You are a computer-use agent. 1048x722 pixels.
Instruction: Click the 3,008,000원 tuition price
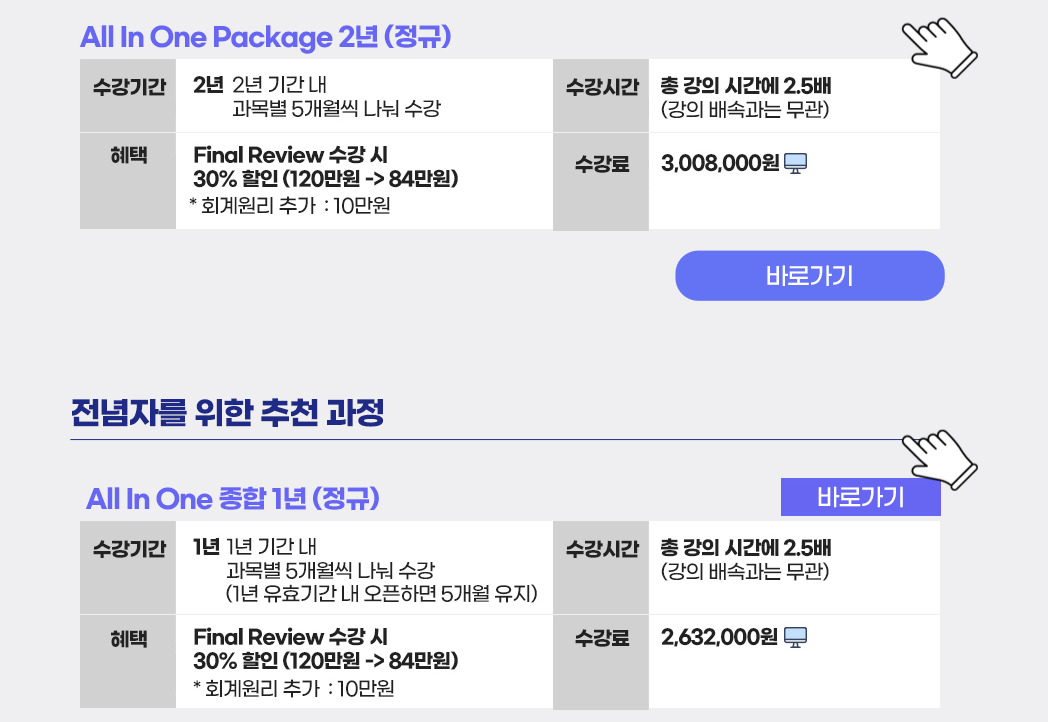pyautogui.click(x=720, y=163)
